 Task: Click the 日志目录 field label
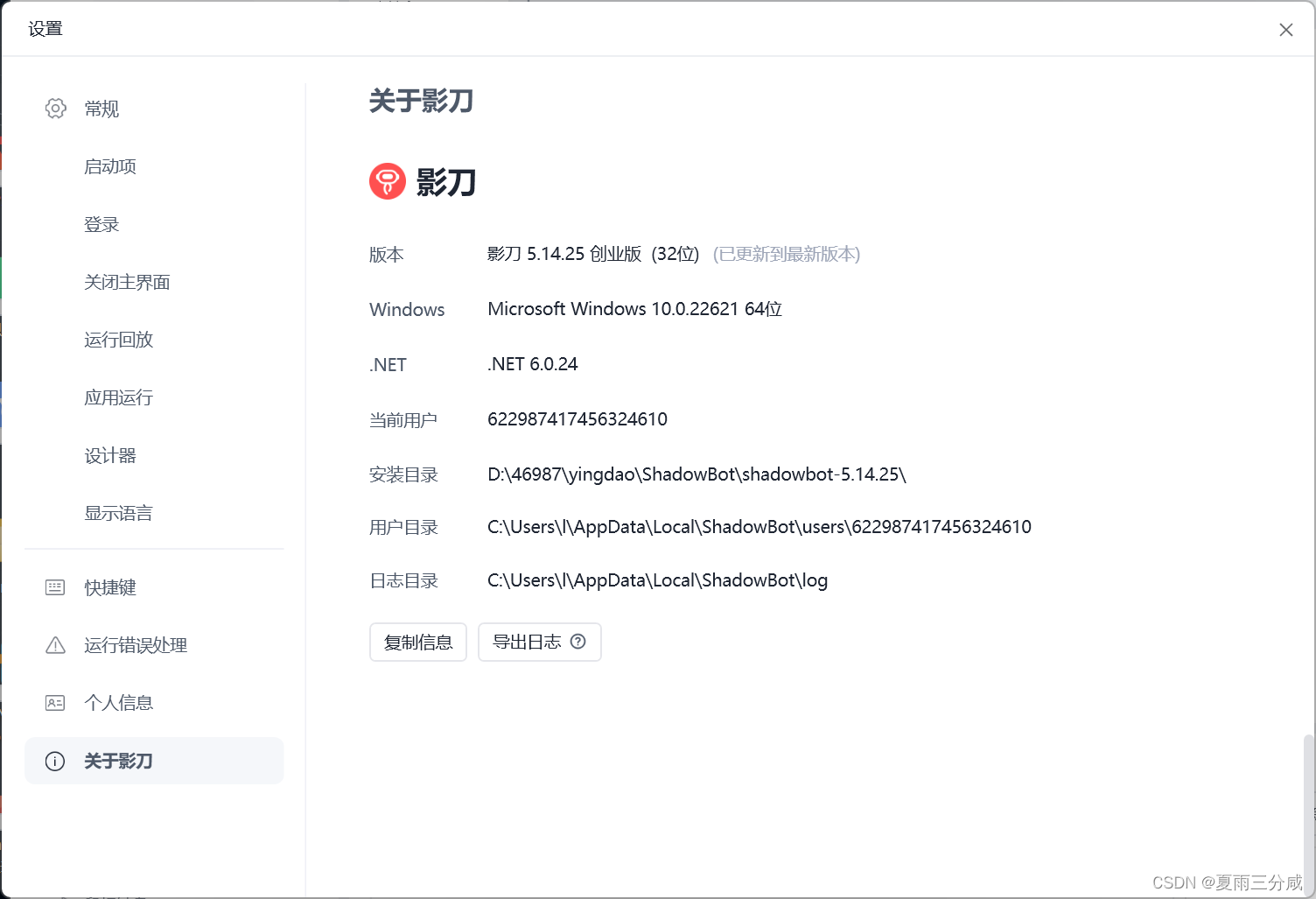[403, 580]
